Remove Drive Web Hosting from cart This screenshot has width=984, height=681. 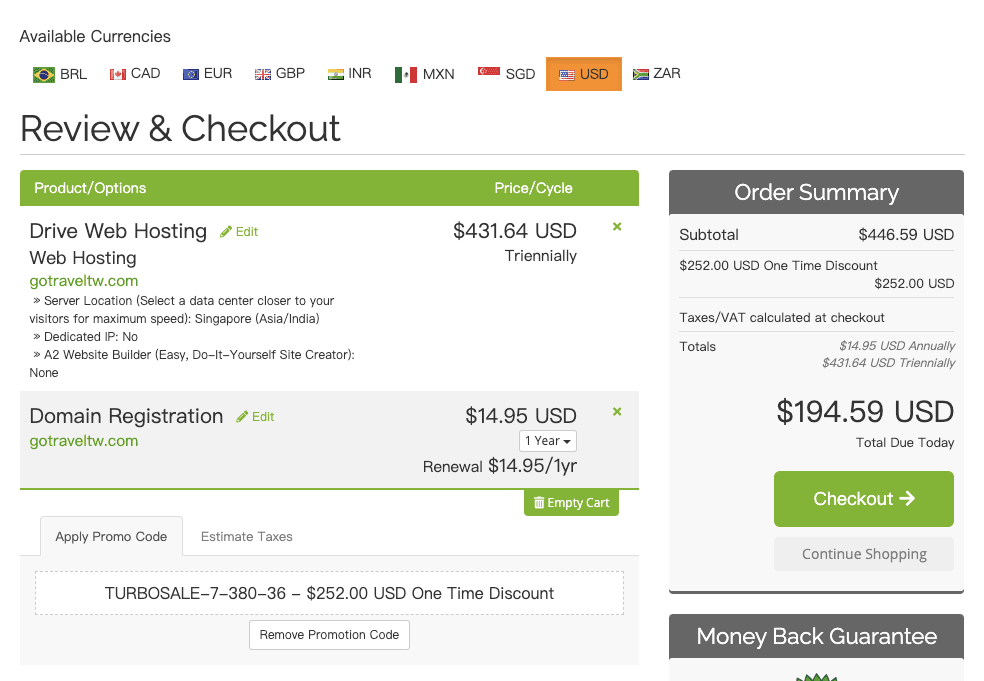pyautogui.click(x=617, y=227)
